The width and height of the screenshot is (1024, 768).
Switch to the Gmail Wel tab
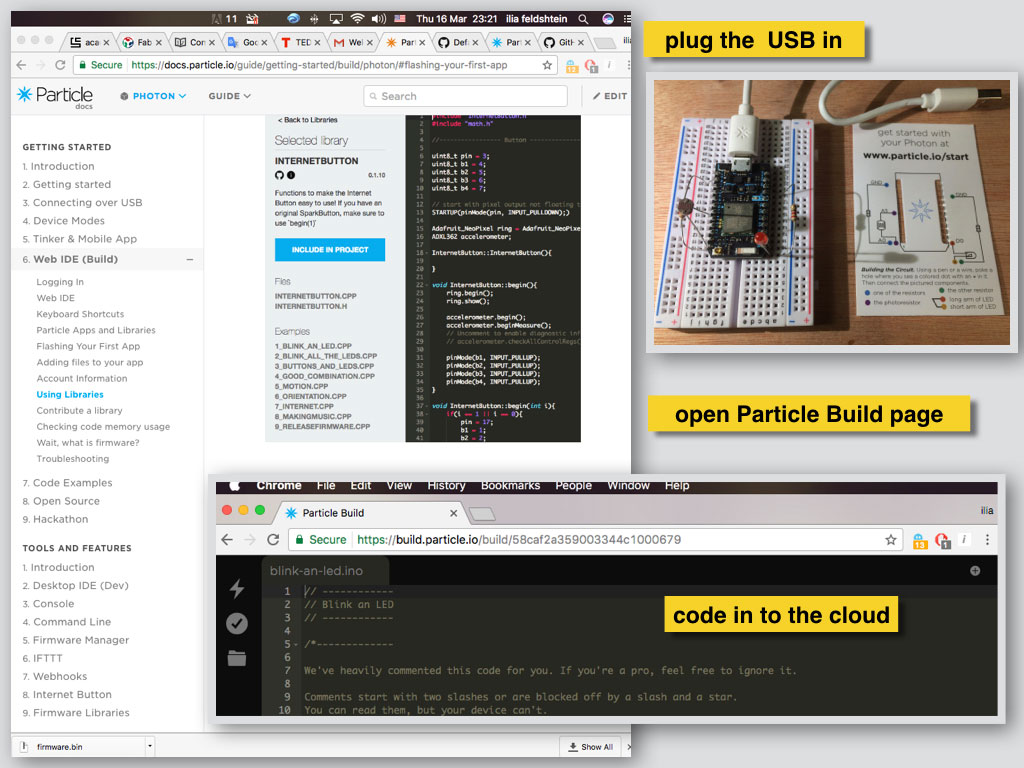[354, 42]
